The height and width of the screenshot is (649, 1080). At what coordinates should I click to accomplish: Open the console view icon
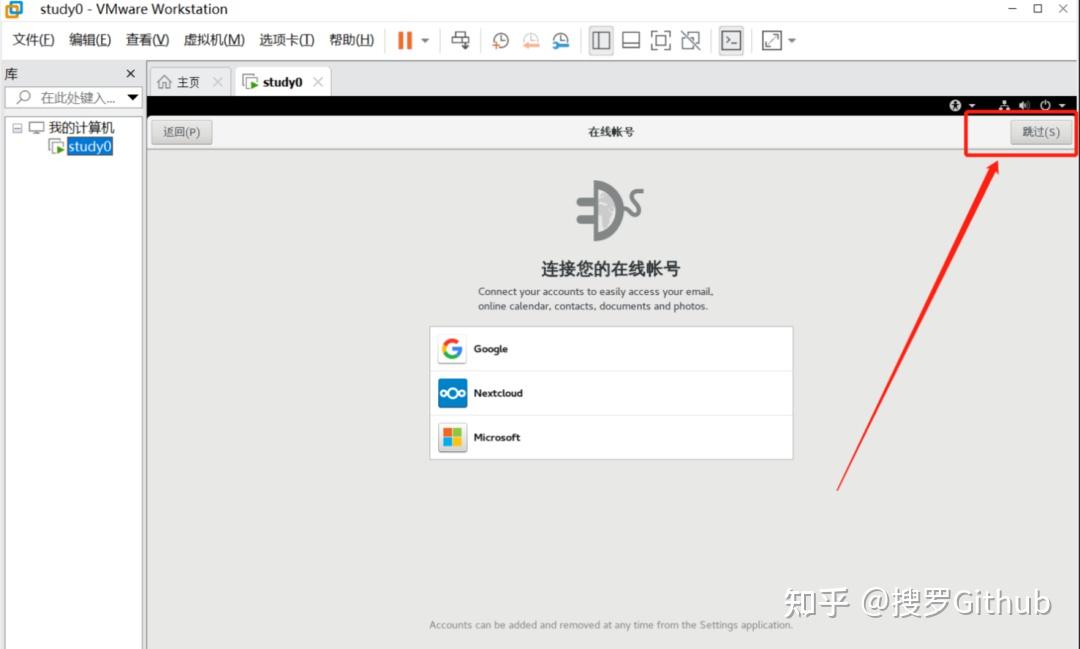[731, 41]
